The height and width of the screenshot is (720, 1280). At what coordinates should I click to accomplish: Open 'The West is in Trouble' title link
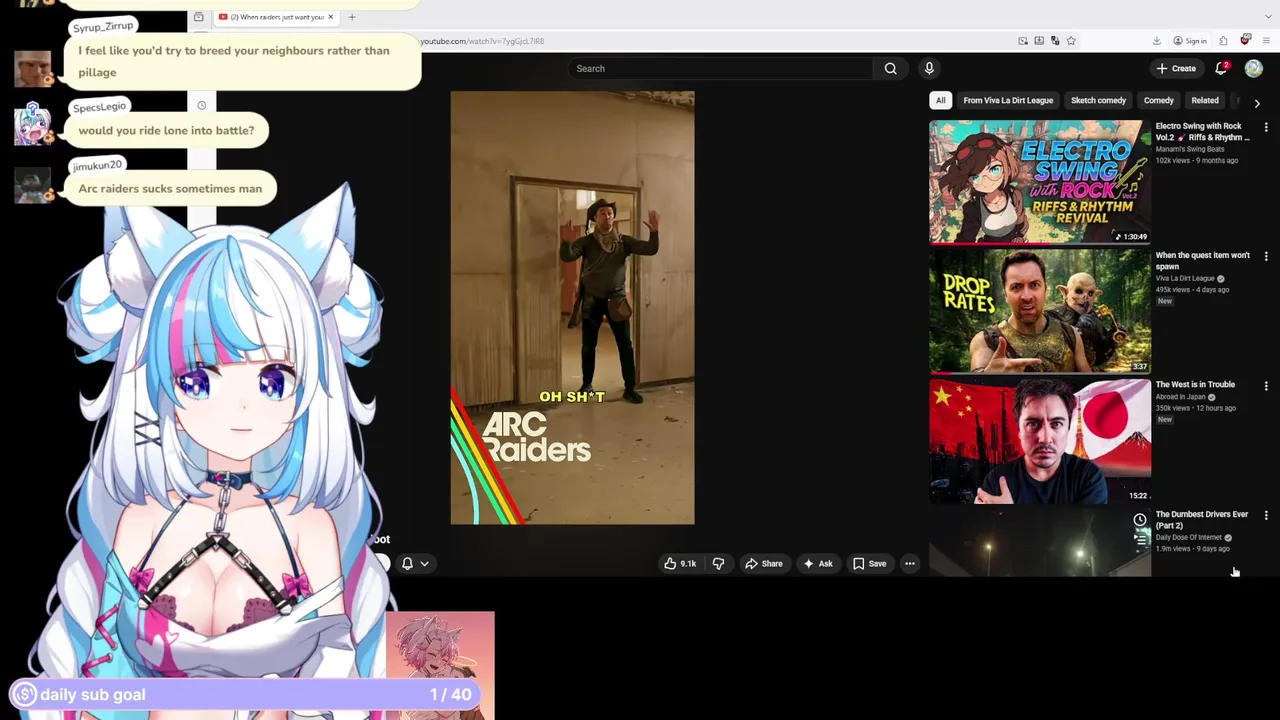[1195, 385]
